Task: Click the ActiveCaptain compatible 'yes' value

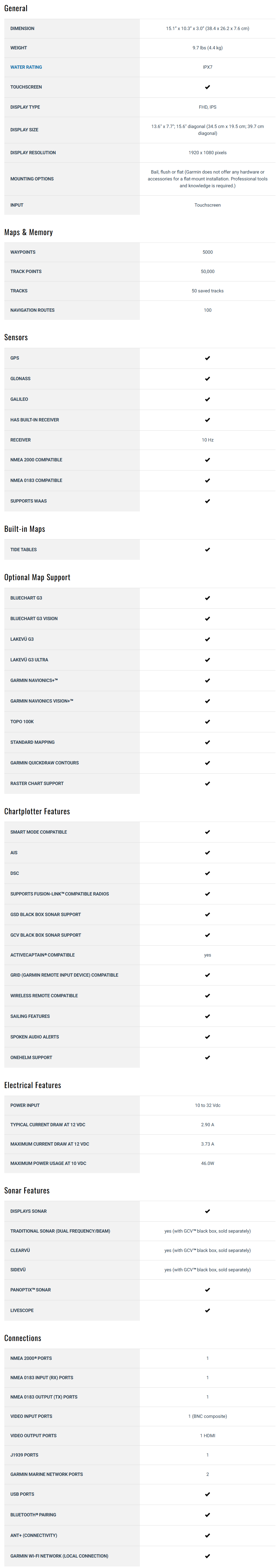Action: click(x=208, y=955)
